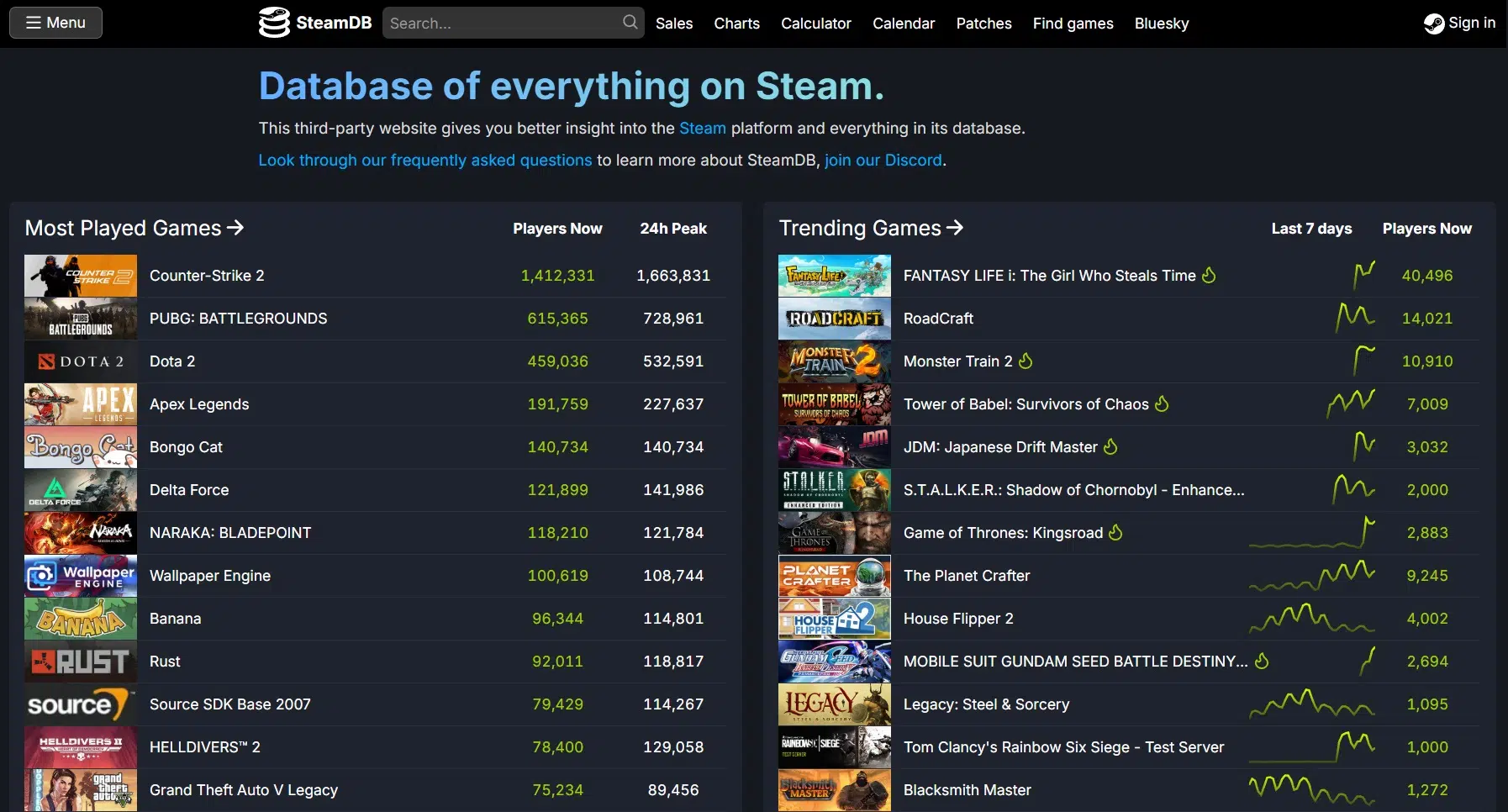The image size is (1508, 812).
Task: Click the fire icon beside Tower of Babel
Action: (1162, 403)
